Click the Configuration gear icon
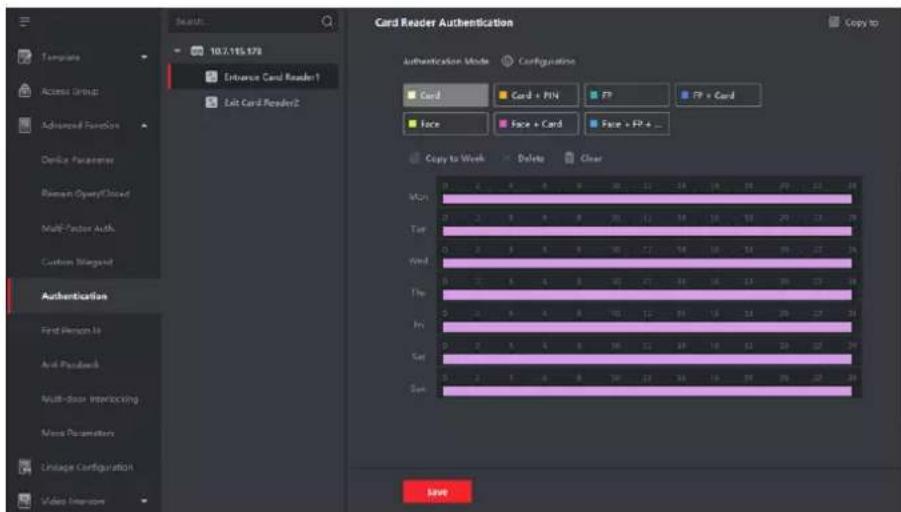901x512 pixels. pyautogui.click(x=507, y=61)
